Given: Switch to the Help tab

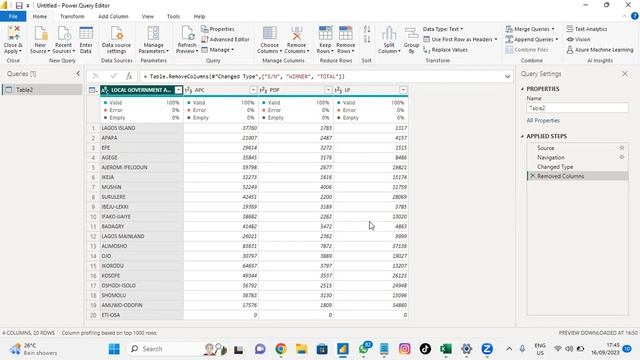Looking at the screenshot, I should coord(199,16).
